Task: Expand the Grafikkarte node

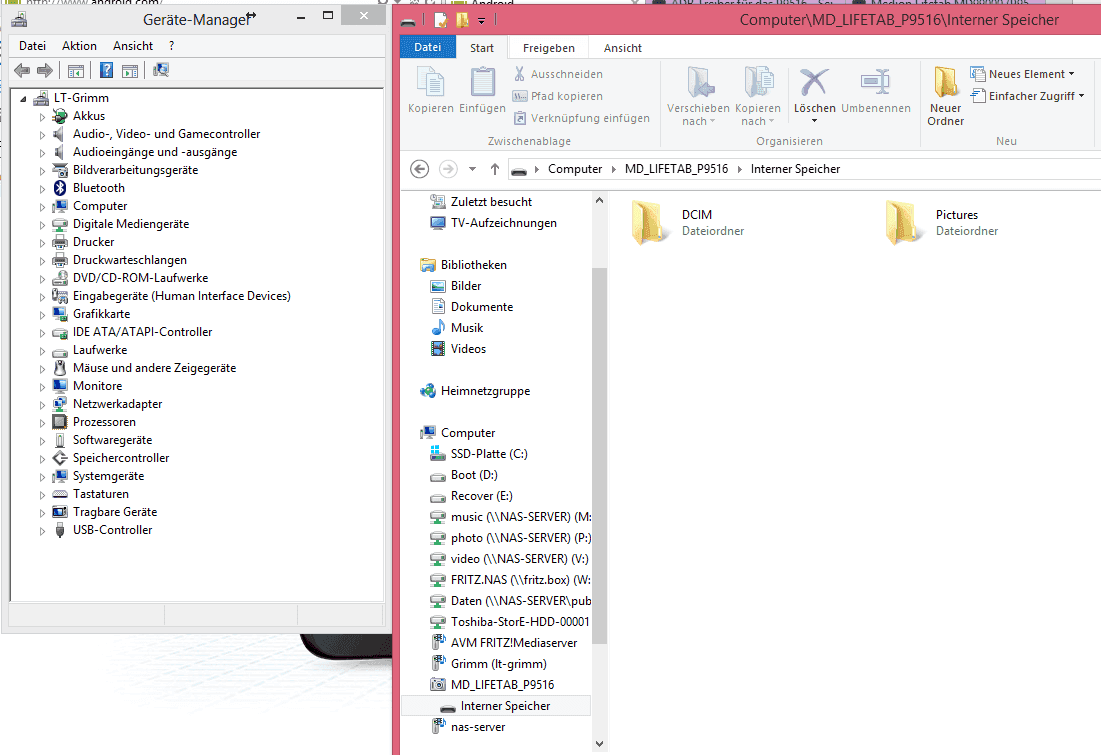Action: 42,315
